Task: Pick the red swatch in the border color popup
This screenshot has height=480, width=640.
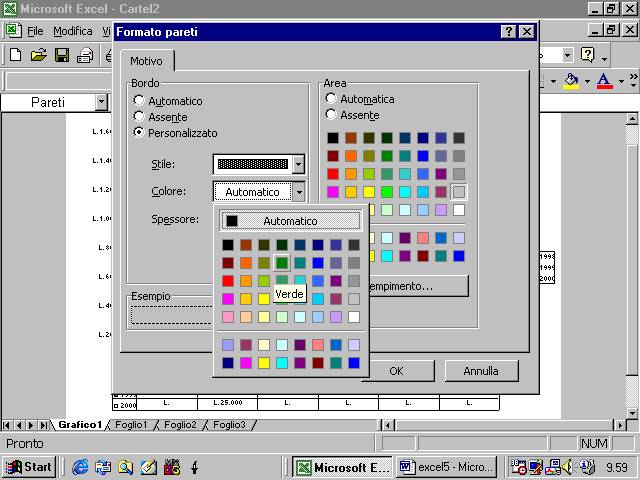Action: click(228, 281)
